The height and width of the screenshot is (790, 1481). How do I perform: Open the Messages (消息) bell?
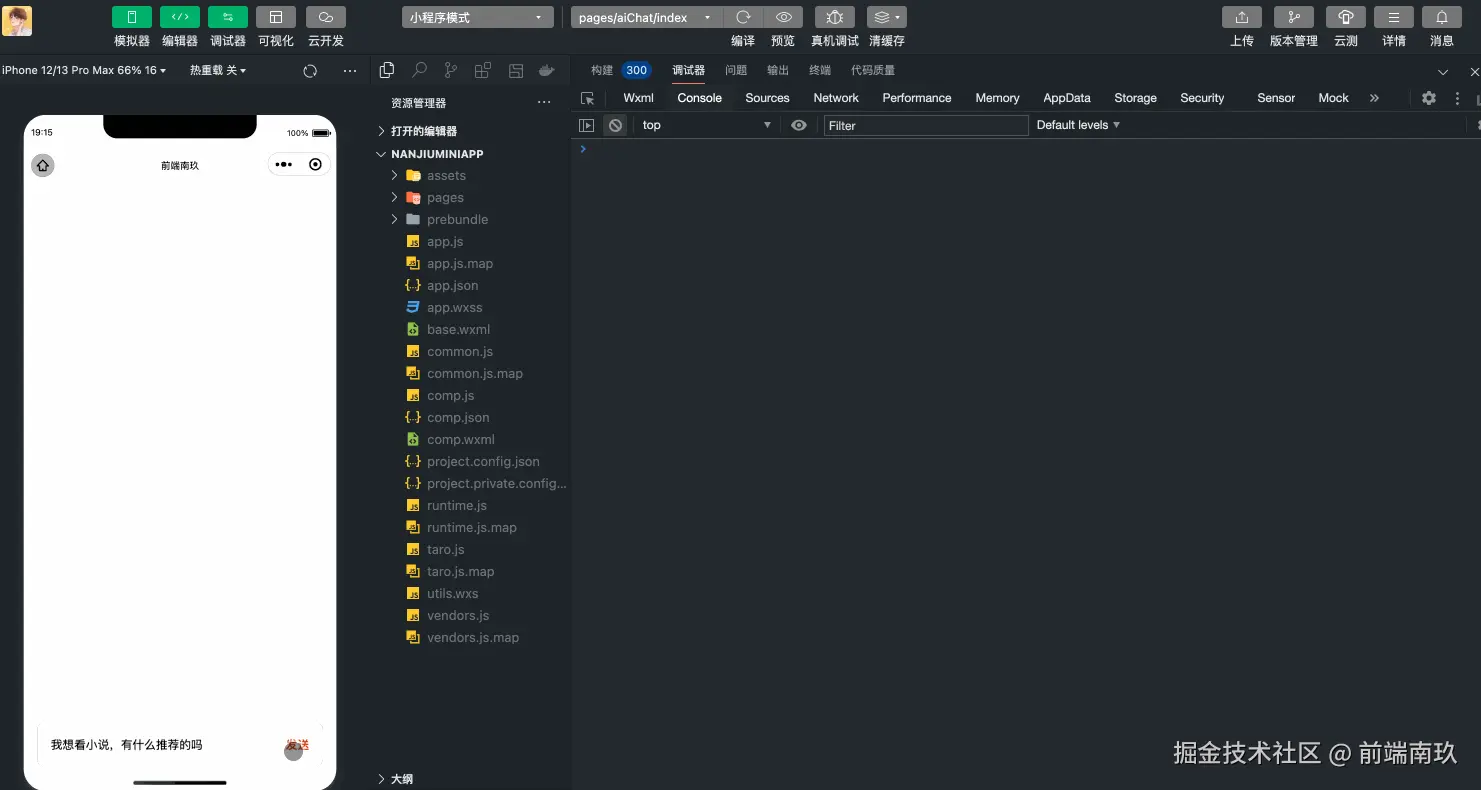[1442, 17]
